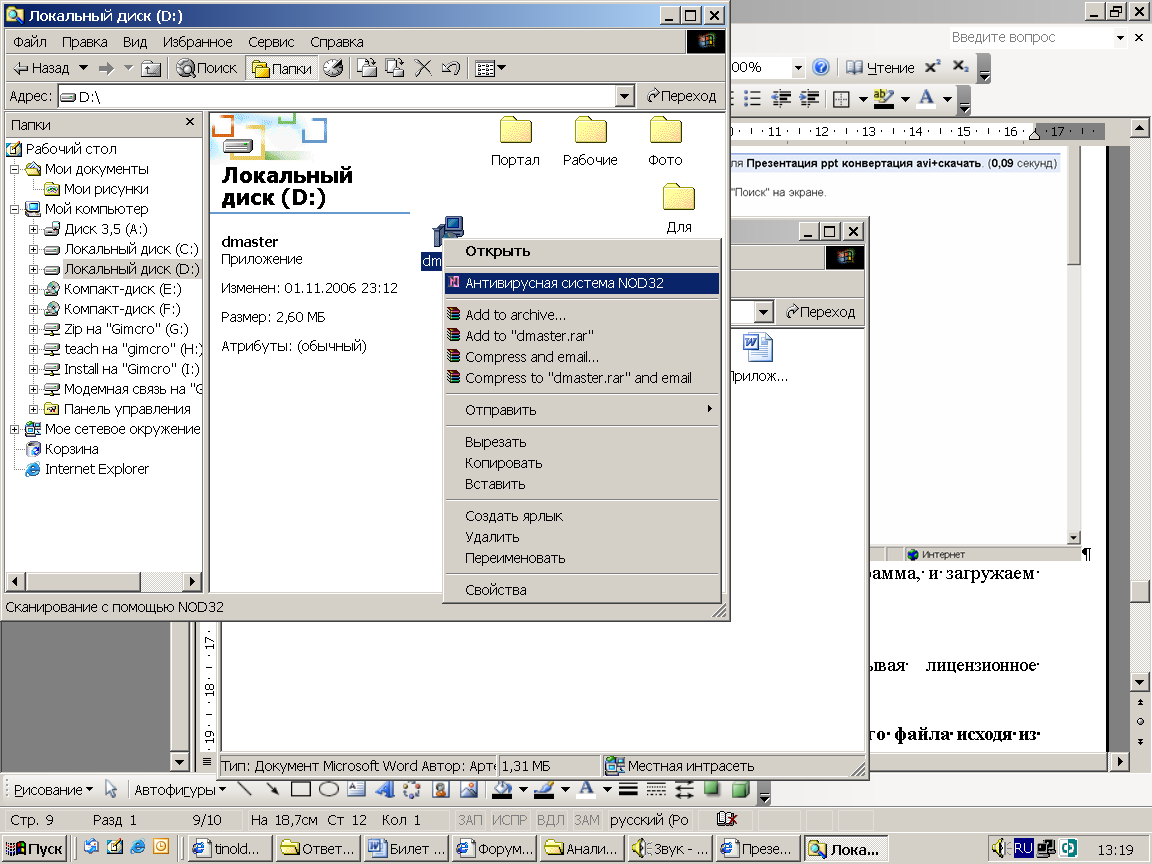Select the Для folder icon

[x=679, y=209]
